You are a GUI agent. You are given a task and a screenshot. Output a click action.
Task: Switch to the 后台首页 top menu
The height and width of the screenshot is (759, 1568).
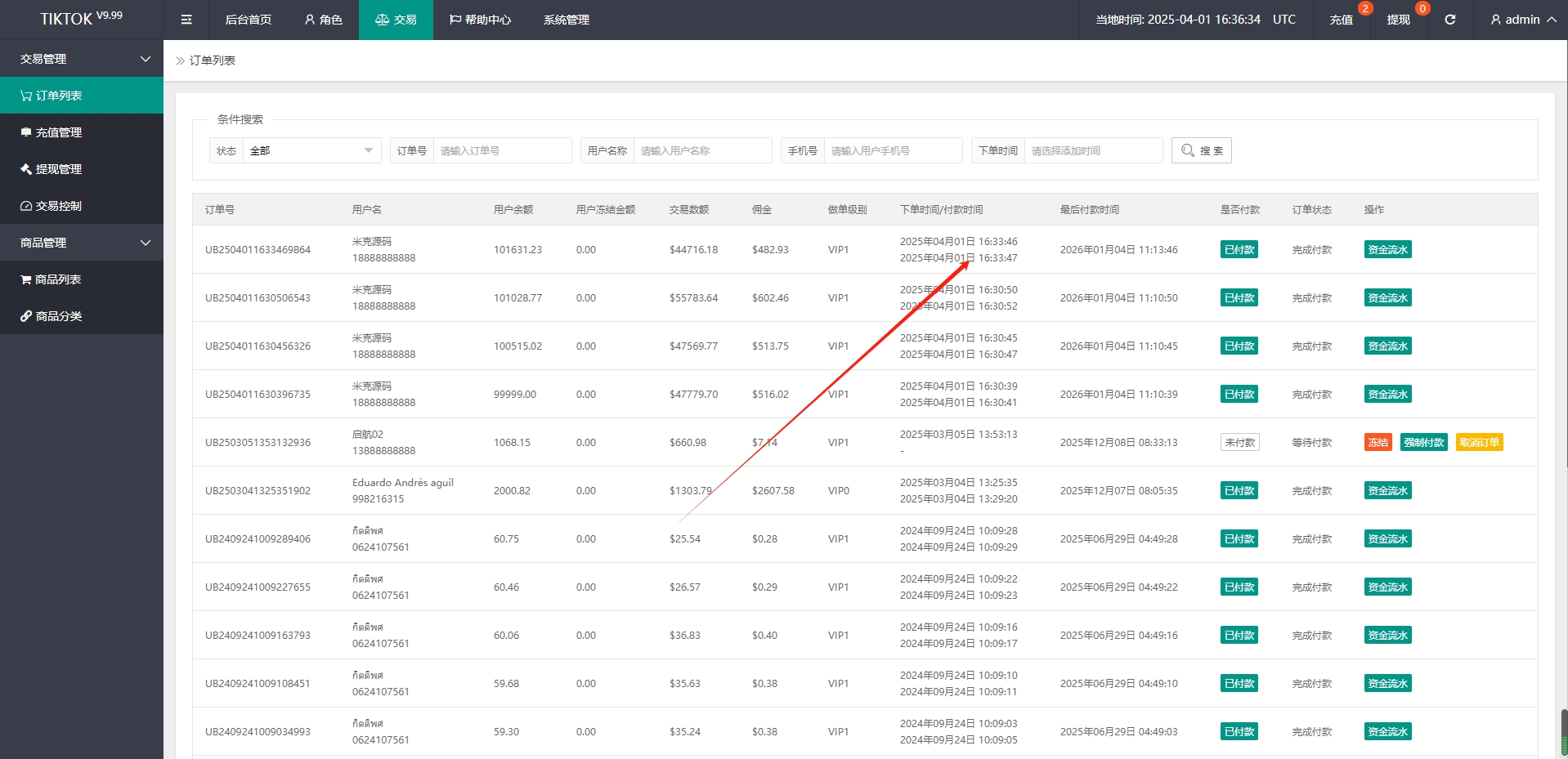point(248,20)
